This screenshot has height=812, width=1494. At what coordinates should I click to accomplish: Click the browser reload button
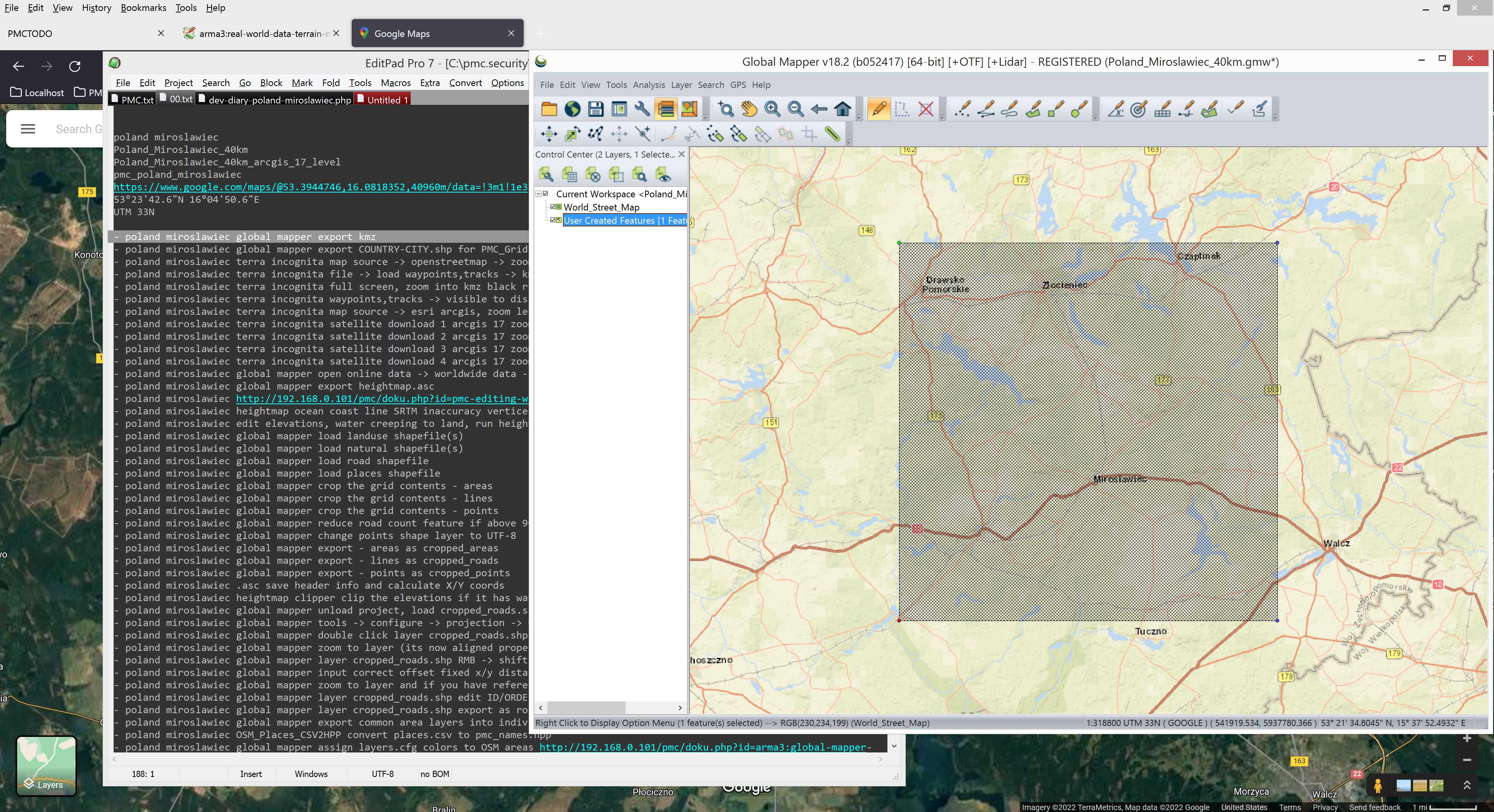coord(75,66)
